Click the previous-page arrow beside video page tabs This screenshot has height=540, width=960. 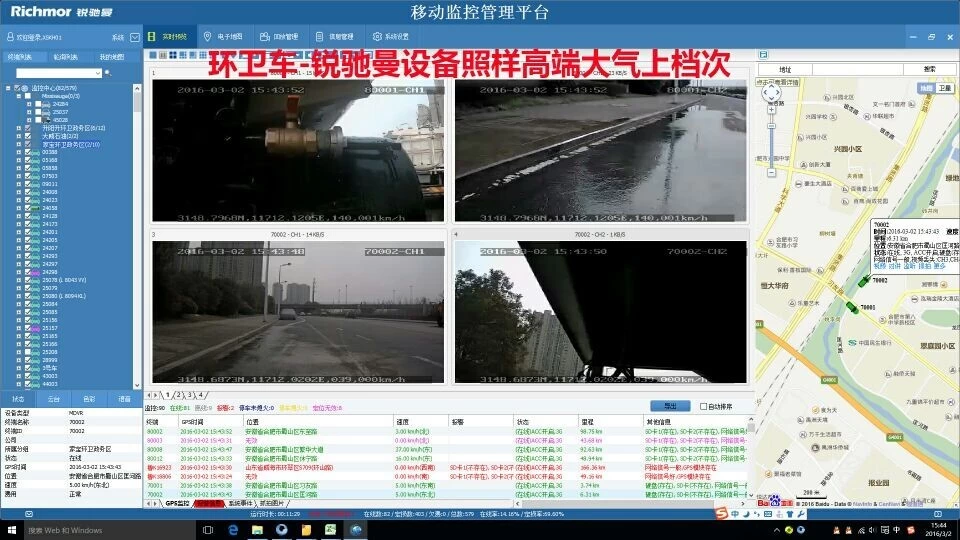point(149,396)
